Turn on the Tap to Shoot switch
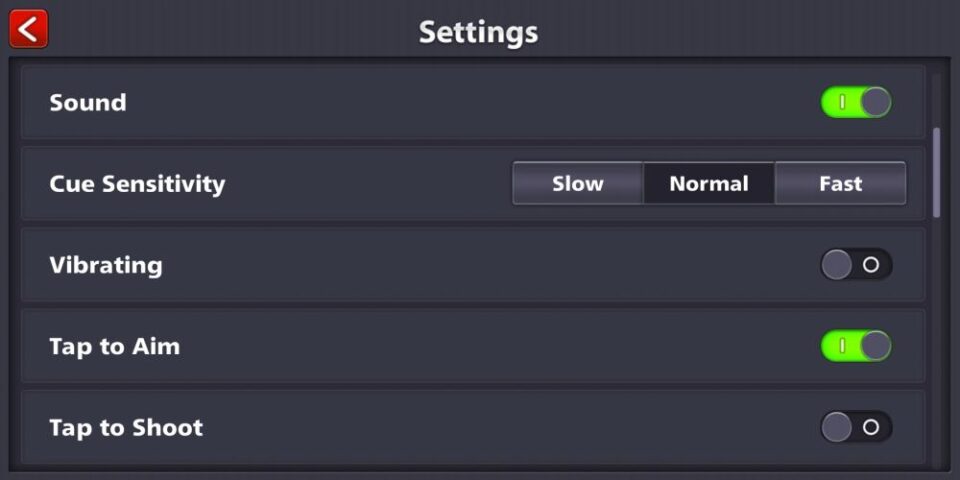Image resolution: width=960 pixels, height=480 pixels. coord(856,428)
